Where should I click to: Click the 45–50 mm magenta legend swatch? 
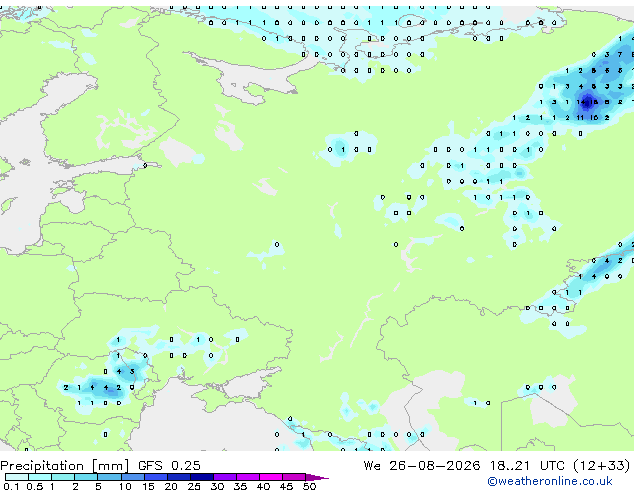point(294,477)
